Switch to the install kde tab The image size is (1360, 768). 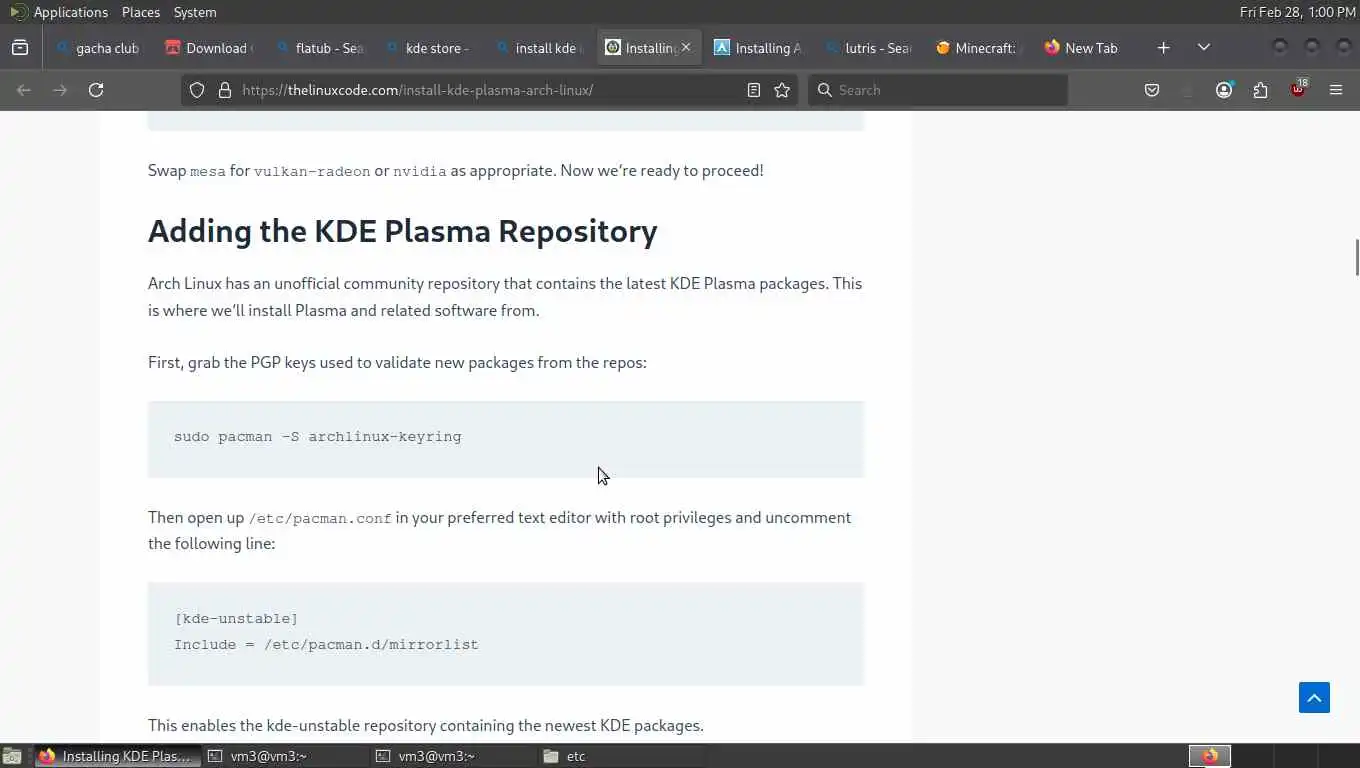click(538, 47)
